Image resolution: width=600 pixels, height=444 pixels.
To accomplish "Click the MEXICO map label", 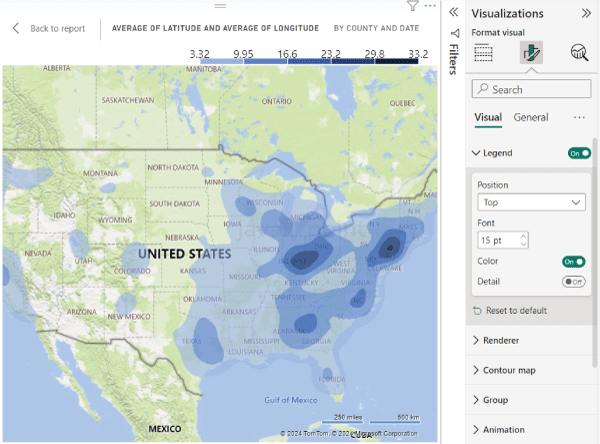I will pyautogui.click(x=165, y=429).
